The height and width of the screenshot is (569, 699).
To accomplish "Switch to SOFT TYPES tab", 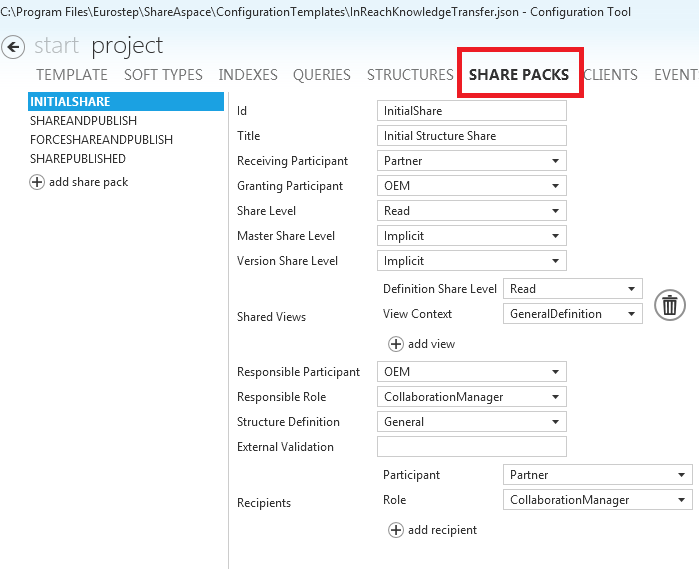I will click(x=163, y=74).
